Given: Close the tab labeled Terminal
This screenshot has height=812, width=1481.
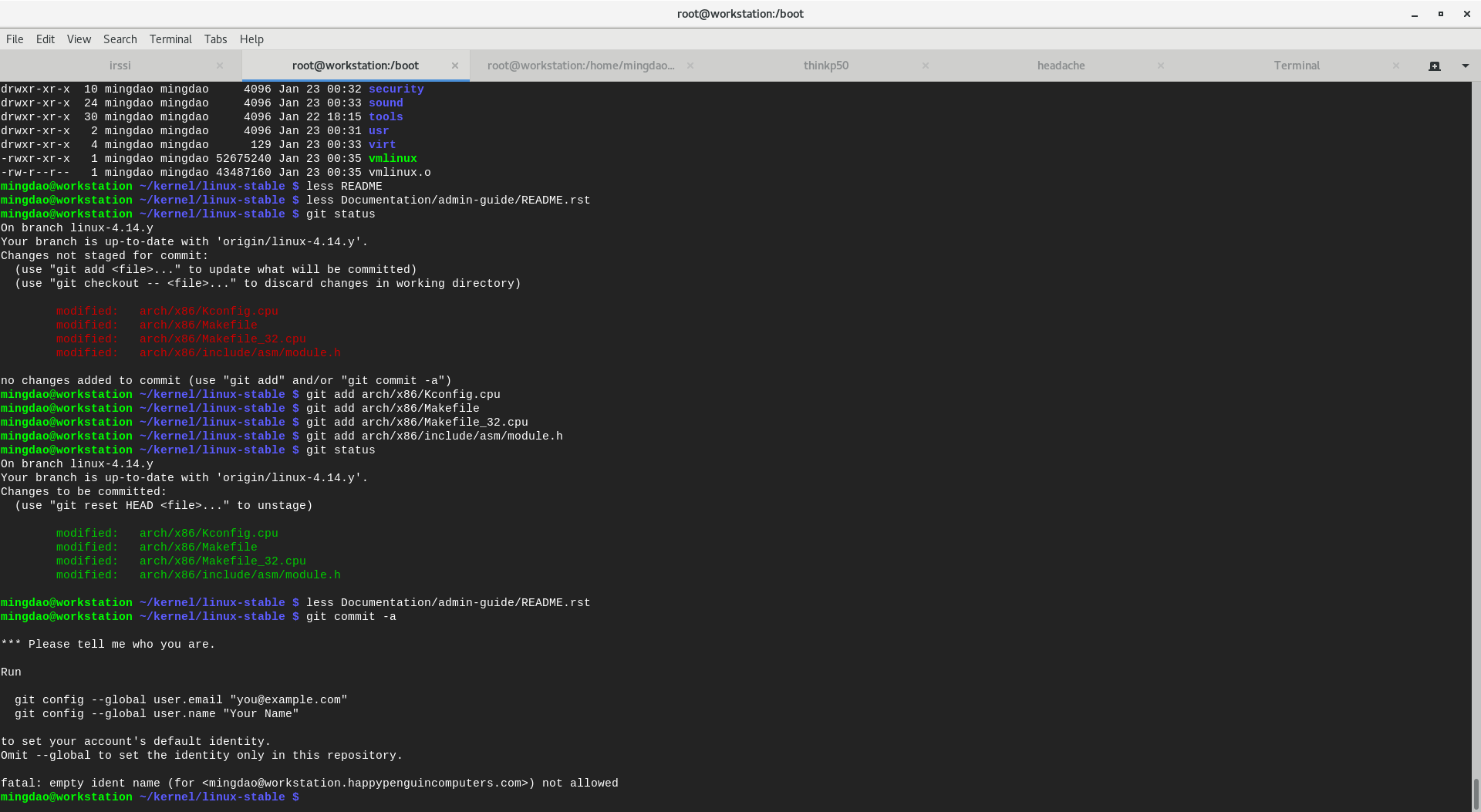Looking at the screenshot, I should [1396, 66].
